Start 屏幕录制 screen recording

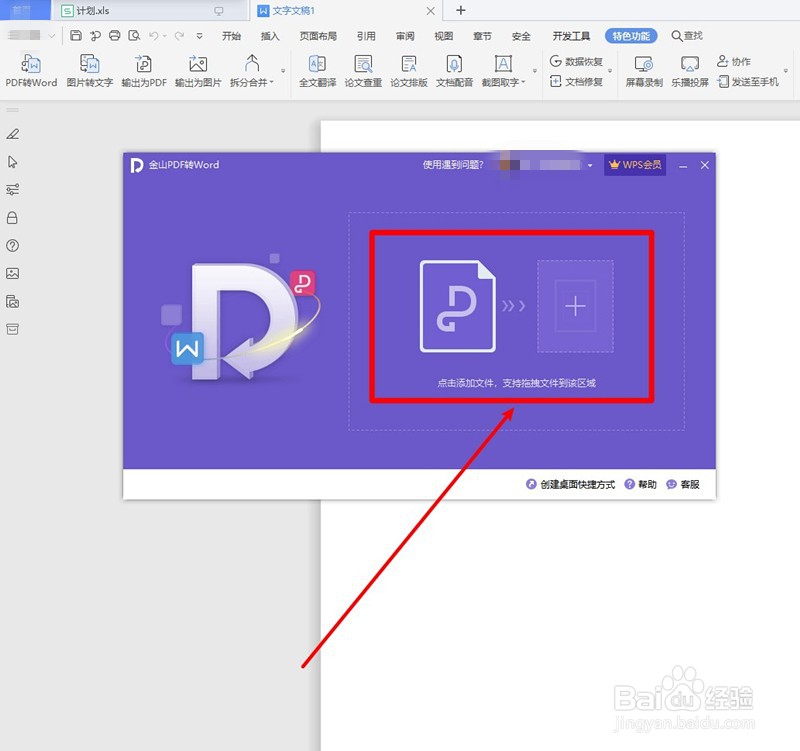click(x=644, y=70)
